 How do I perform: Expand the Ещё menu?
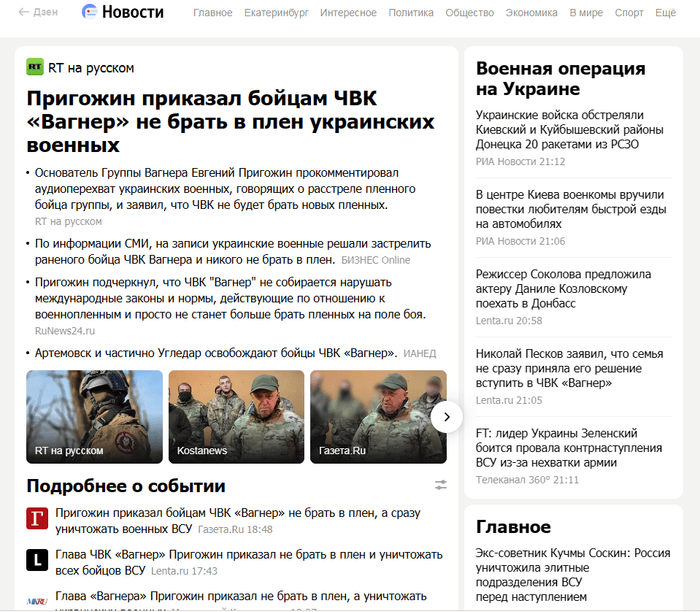(x=665, y=13)
